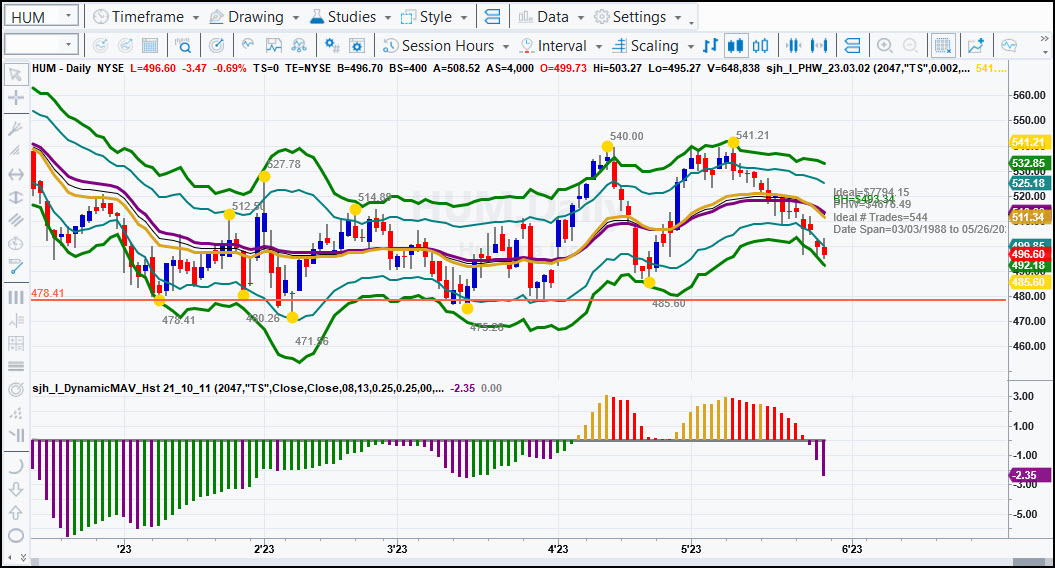The height and width of the screenshot is (568, 1055).
Task: Open the Studies menu
Action: point(342,17)
